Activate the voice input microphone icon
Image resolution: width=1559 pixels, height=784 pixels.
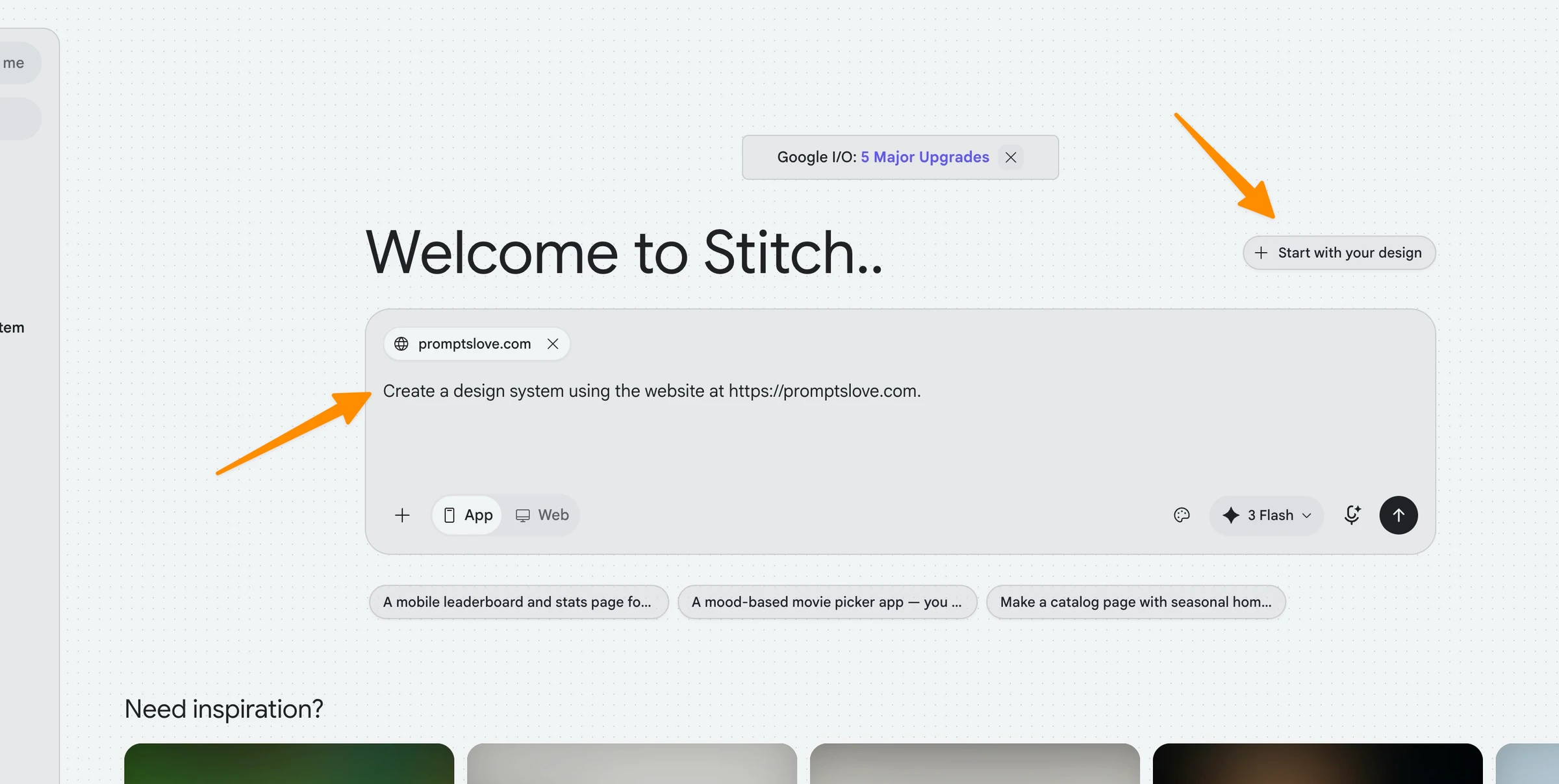point(1352,515)
